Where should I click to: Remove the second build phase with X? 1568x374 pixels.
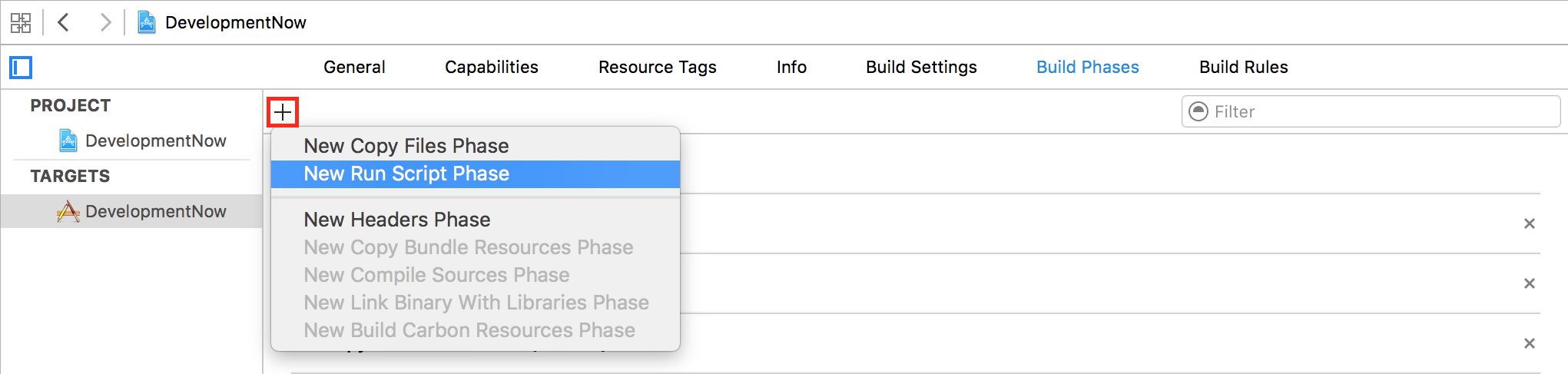point(1529,283)
